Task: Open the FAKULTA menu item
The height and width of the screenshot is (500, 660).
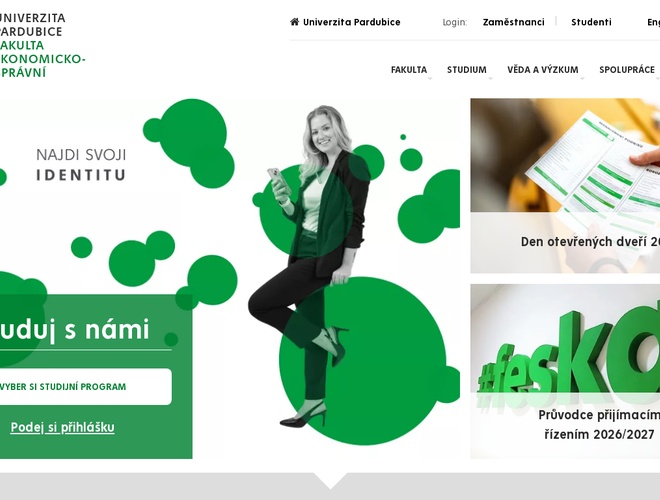Action: [x=409, y=69]
